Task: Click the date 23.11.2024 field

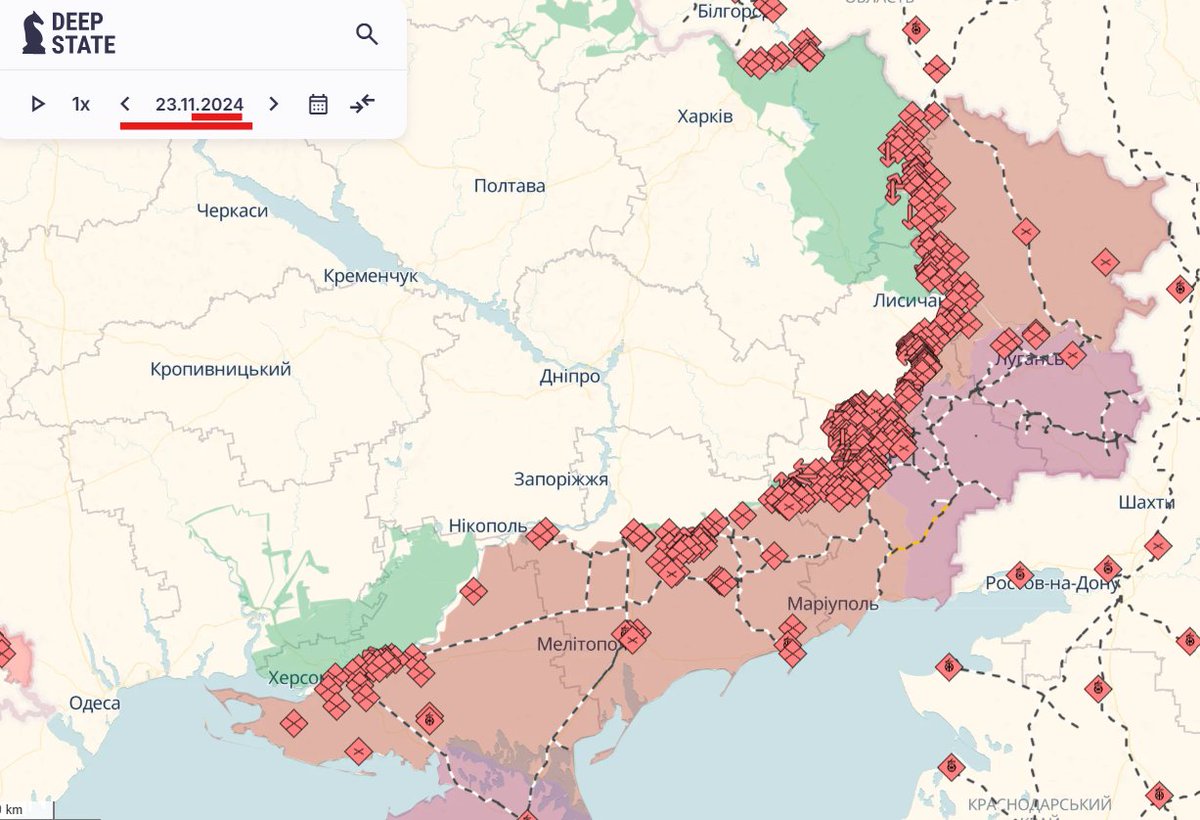Action: (x=199, y=103)
